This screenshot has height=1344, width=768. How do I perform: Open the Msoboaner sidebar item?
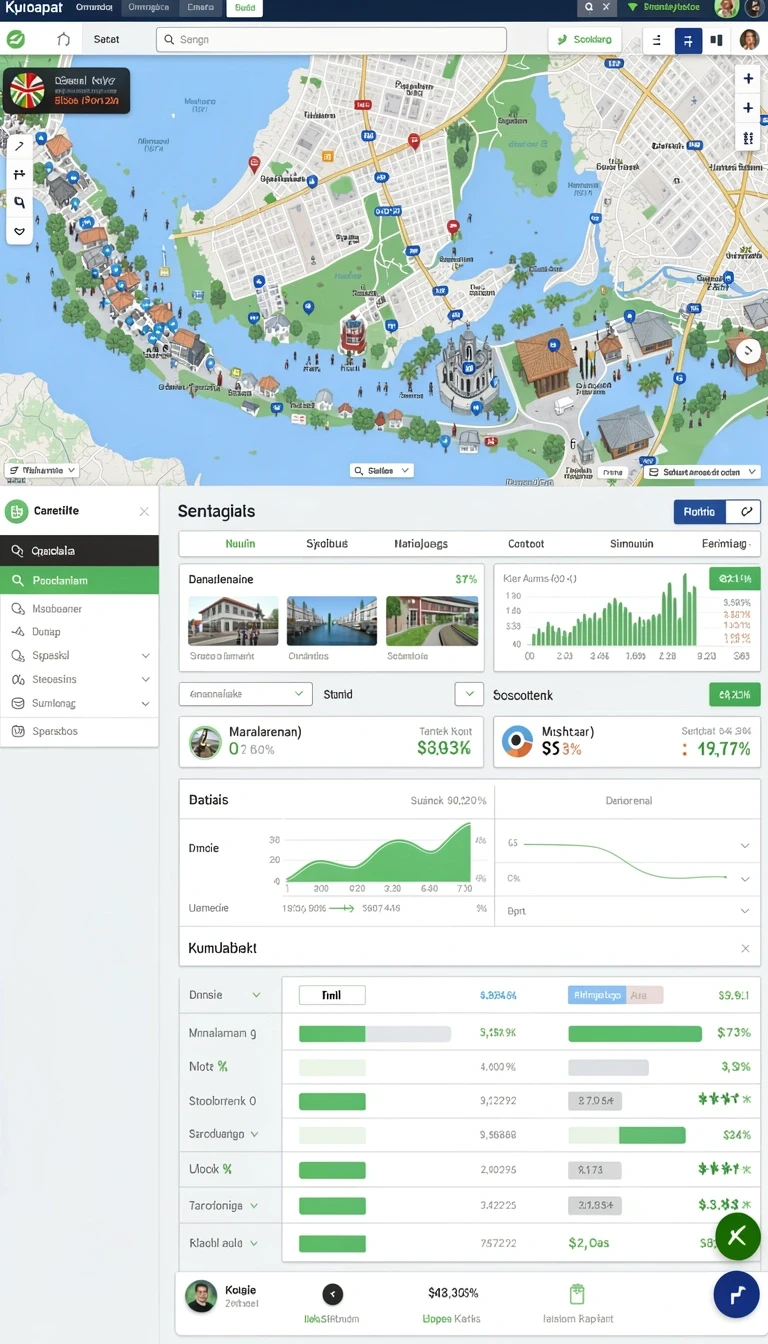click(x=79, y=608)
